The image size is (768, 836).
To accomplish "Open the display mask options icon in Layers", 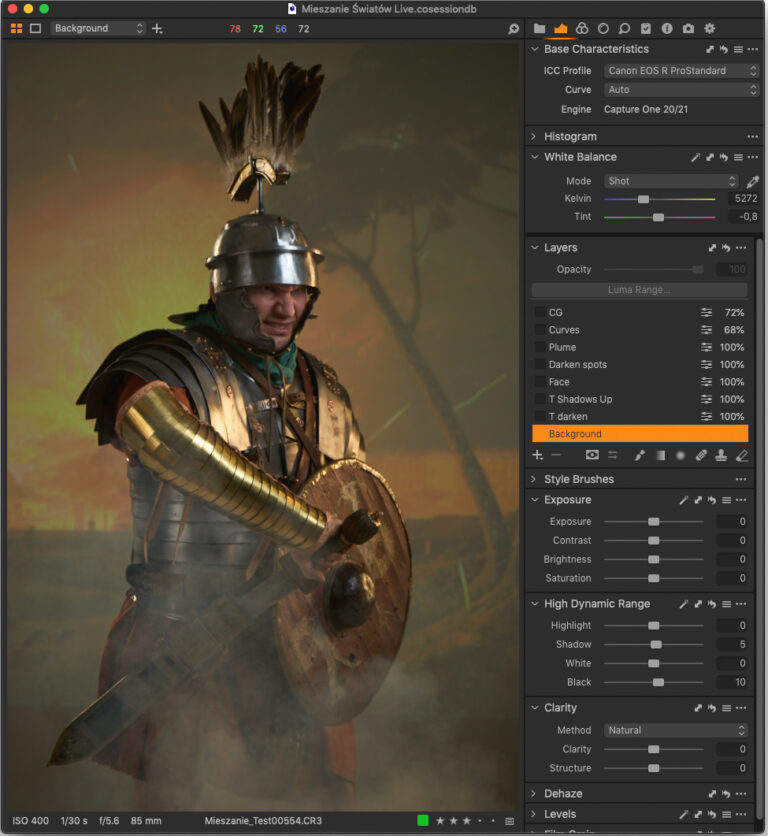I will [592, 455].
